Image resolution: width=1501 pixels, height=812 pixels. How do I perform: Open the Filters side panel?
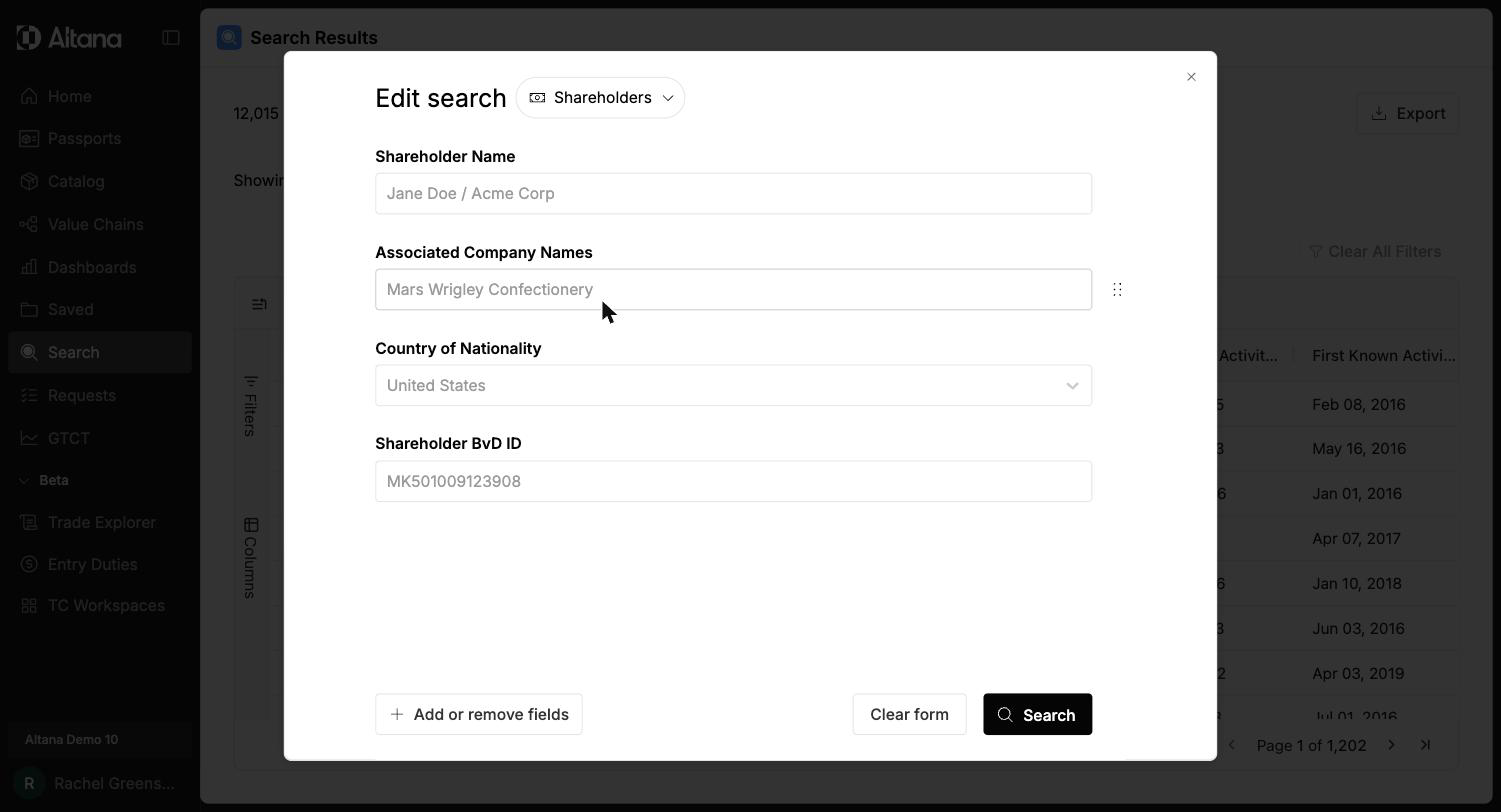[x=250, y=406]
